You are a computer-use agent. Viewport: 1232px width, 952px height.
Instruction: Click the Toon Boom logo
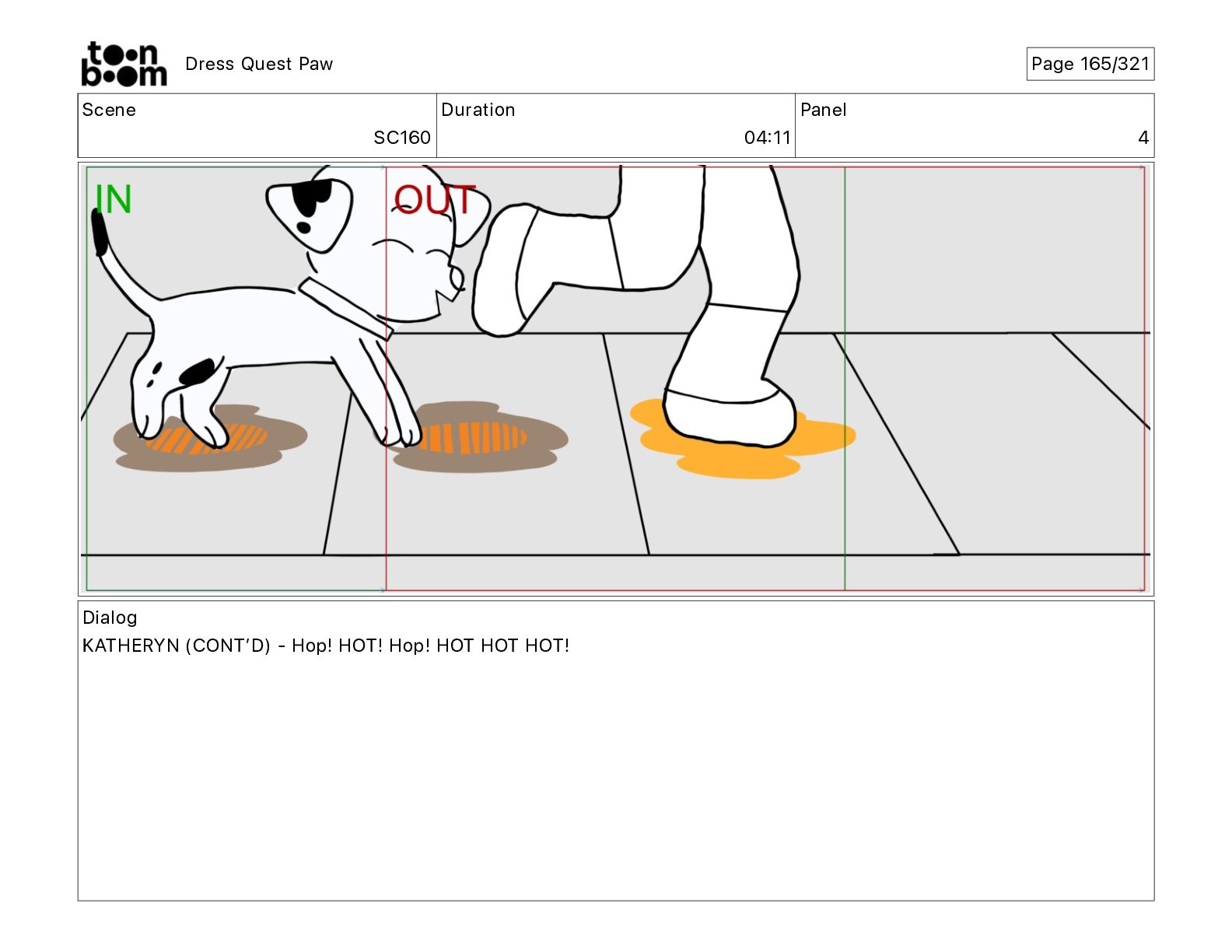pyautogui.click(x=124, y=64)
